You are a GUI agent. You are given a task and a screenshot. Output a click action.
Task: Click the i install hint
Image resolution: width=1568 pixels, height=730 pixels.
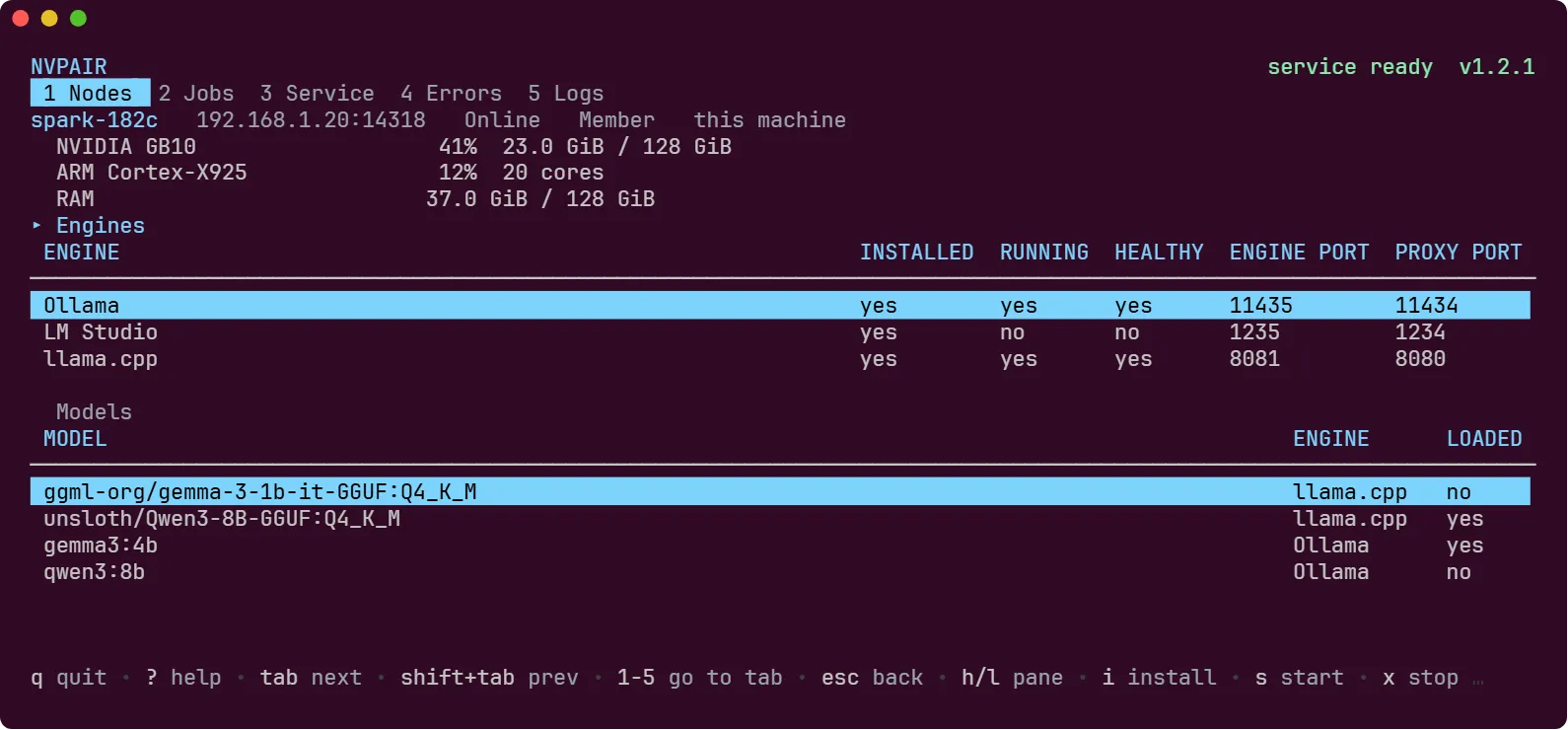1159,677
